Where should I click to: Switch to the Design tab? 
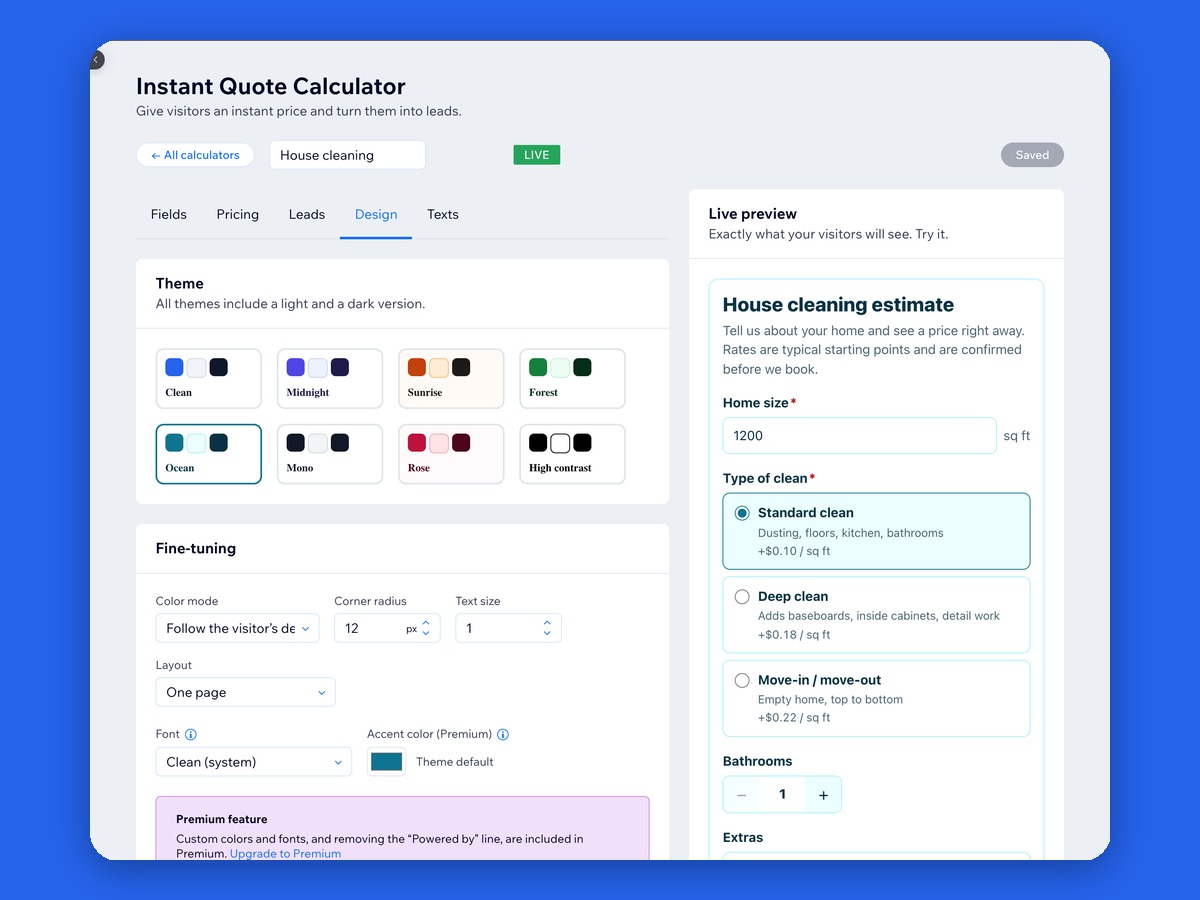coord(376,214)
